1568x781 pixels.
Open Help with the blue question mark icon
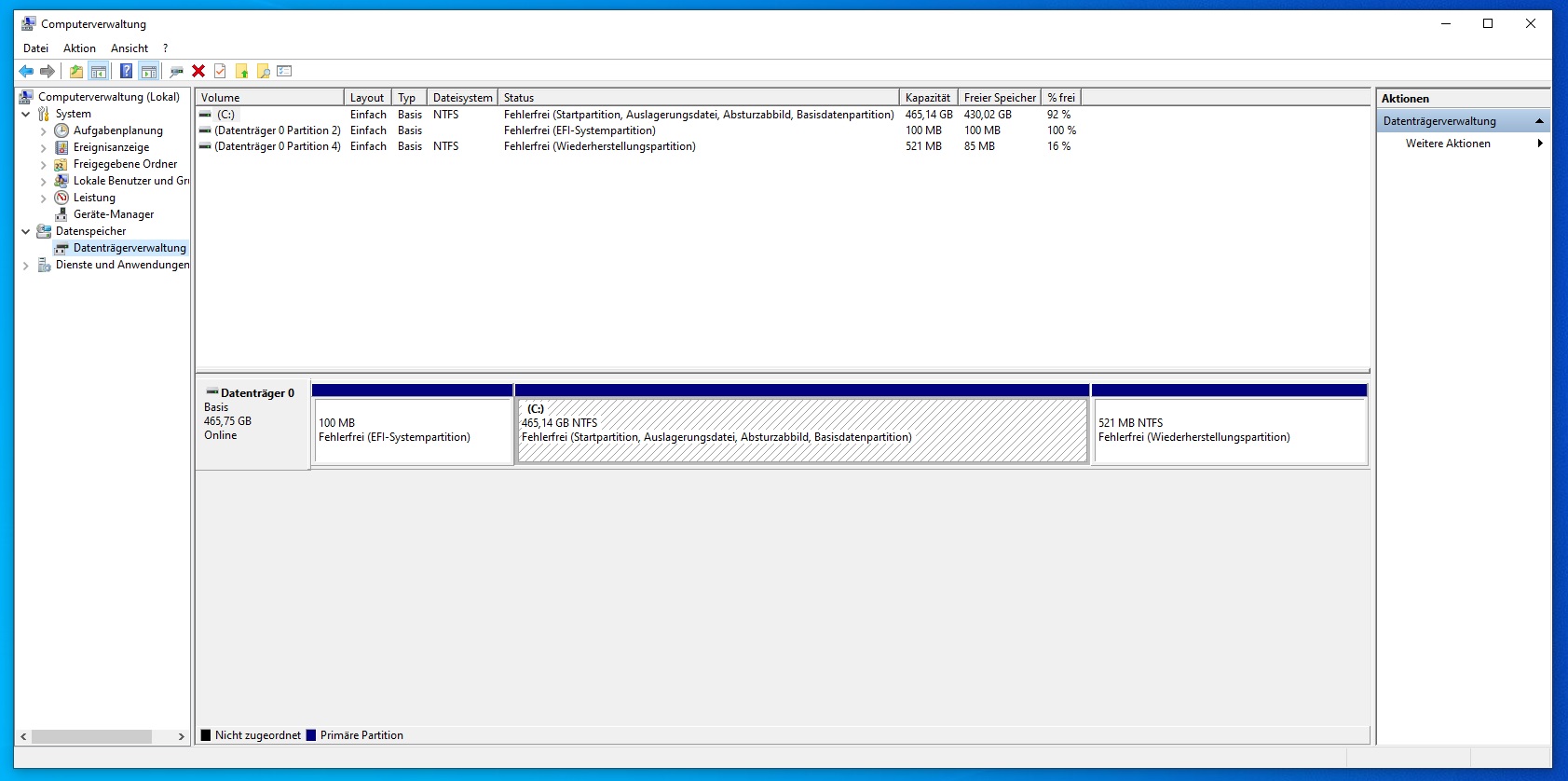[x=126, y=71]
